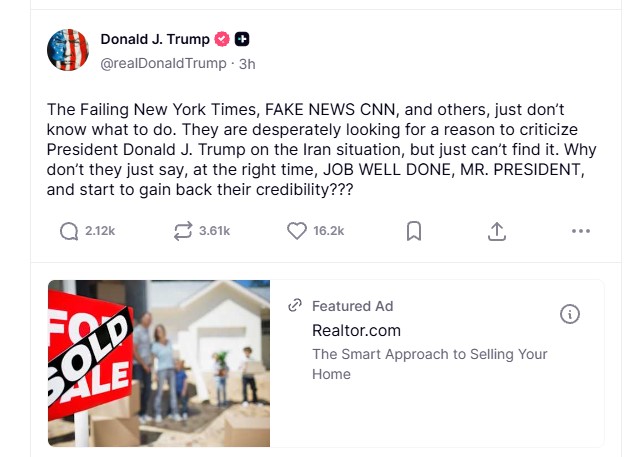Viewport: 641px width, 457px height.
Task: Open the three-dot more options menu
Action: (580, 231)
